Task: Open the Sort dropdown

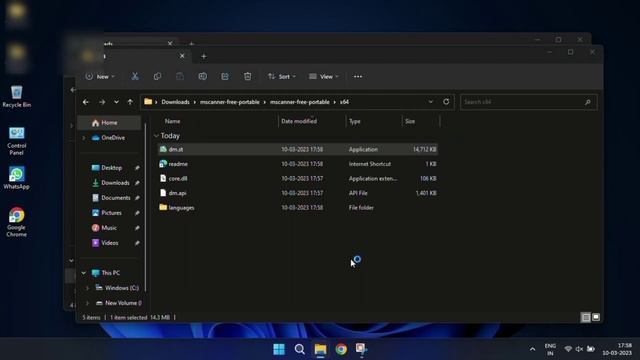Action: [282, 76]
